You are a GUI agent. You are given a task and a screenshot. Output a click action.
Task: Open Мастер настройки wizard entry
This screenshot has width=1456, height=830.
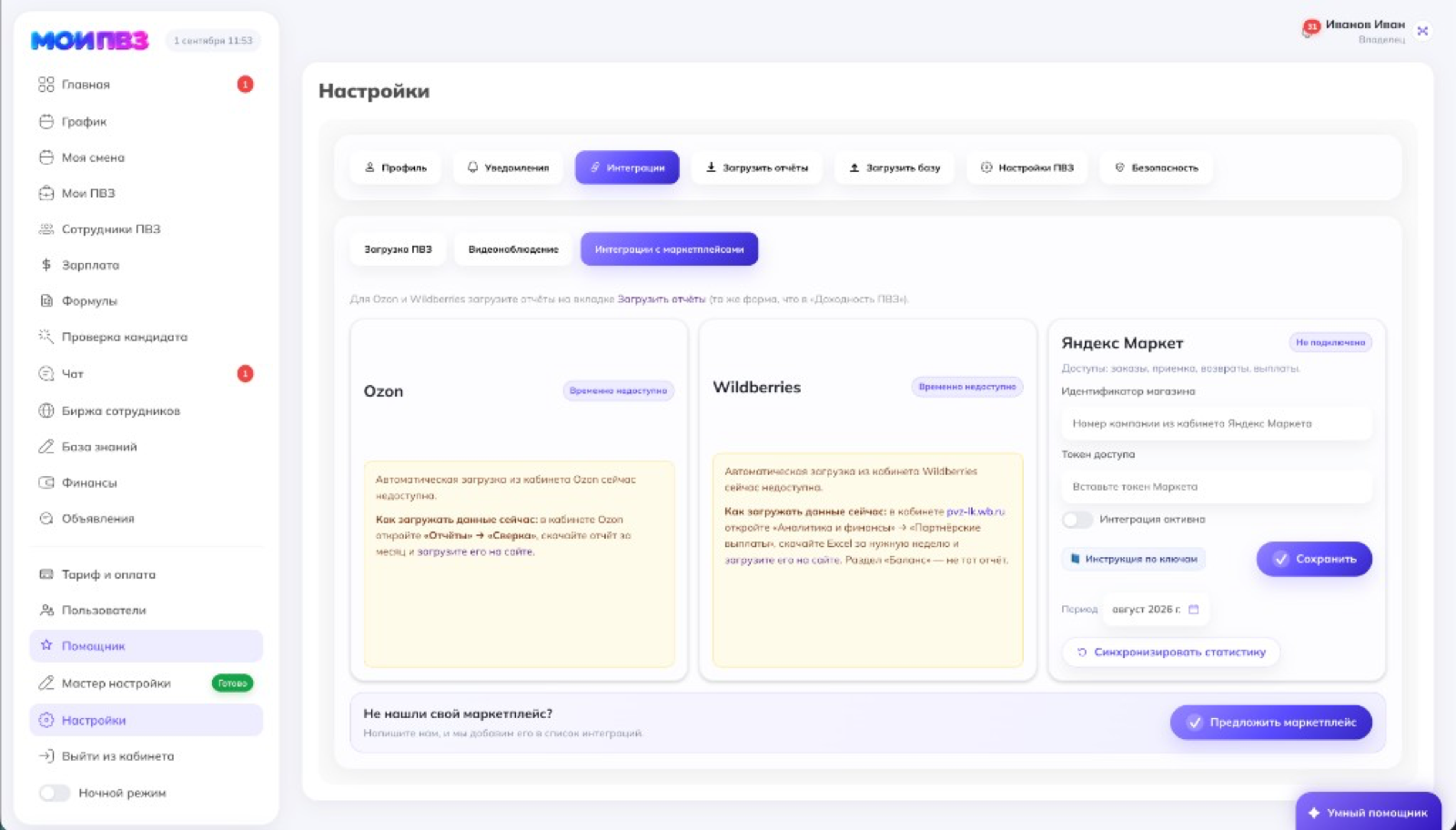pyautogui.click(x=146, y=683)
